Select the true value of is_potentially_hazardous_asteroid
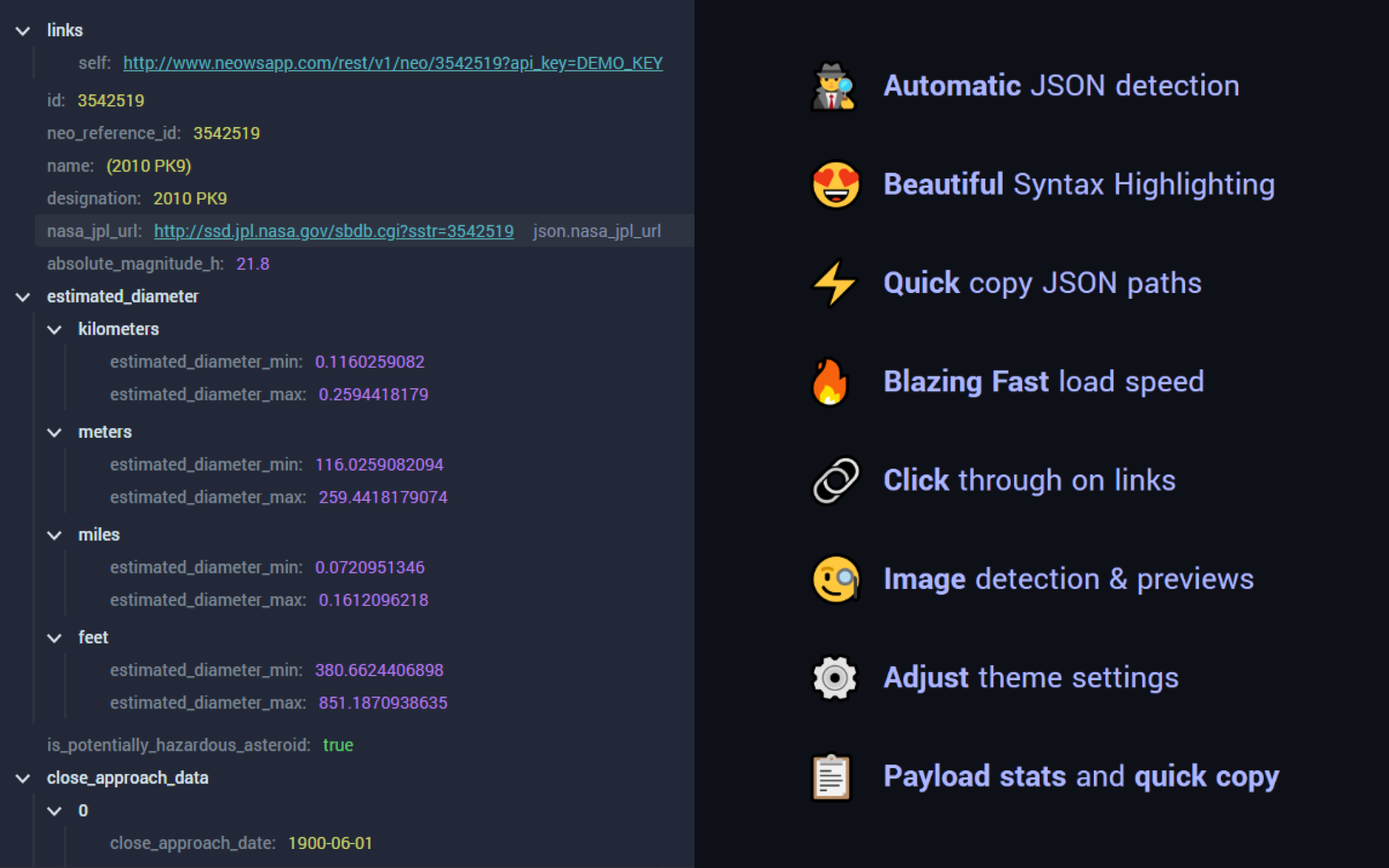The image size is (1389, 868). [x=338, y=745]
